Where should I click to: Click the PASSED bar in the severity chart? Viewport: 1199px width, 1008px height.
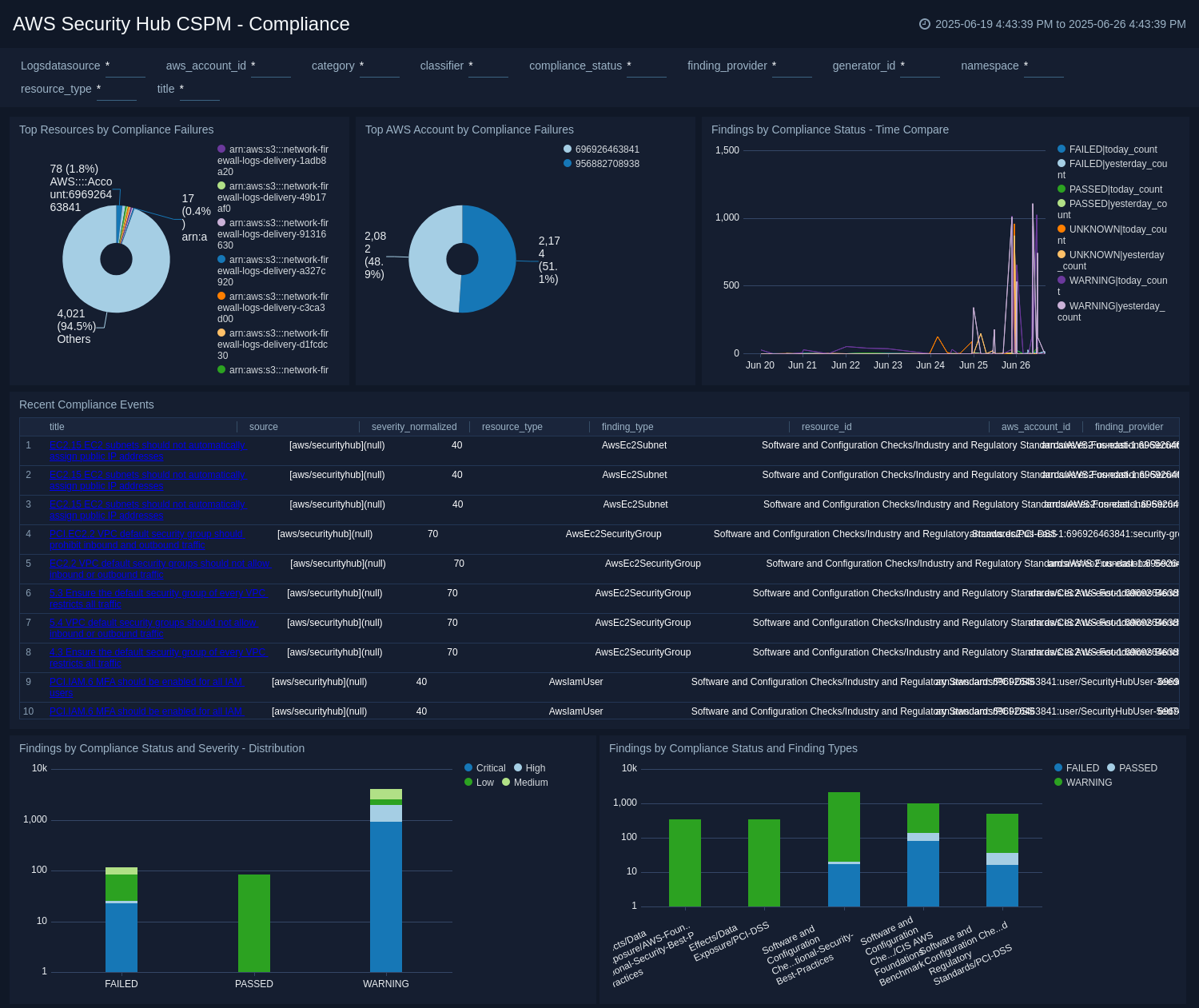coord(254,923)
